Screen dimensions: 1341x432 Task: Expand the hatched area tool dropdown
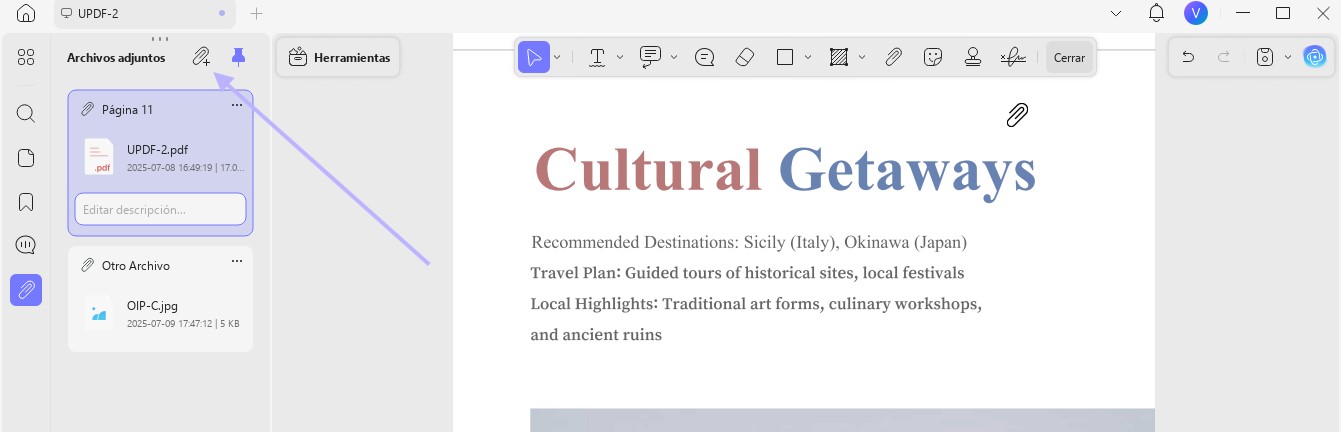tap(862, 57)
